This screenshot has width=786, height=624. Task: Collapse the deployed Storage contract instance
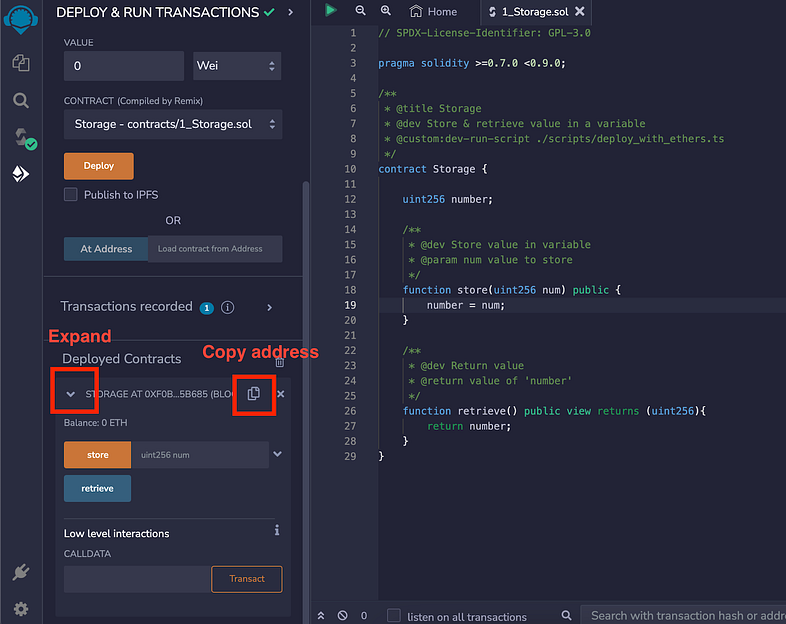pyautogui.click(x=71, y=394)
